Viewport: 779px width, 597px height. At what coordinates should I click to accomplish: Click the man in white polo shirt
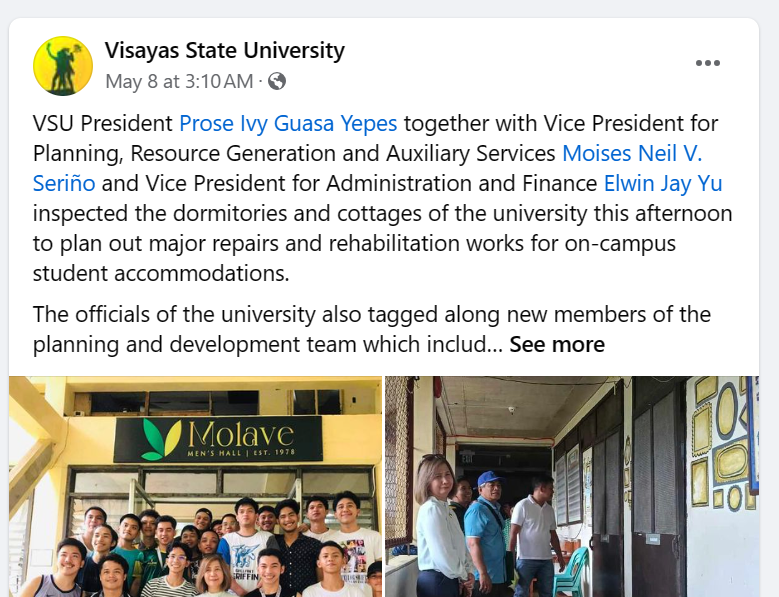tap(535, 530)
